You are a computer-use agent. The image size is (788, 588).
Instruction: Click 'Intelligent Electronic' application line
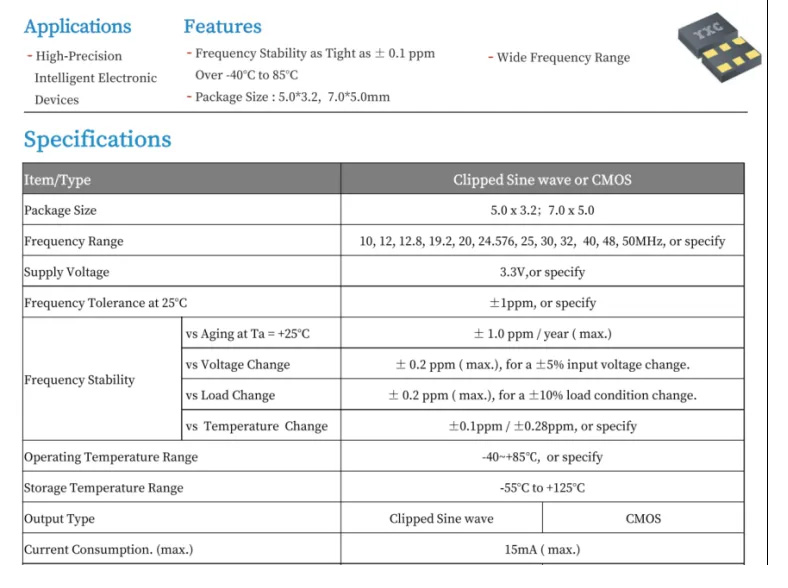tap(95, 78)
